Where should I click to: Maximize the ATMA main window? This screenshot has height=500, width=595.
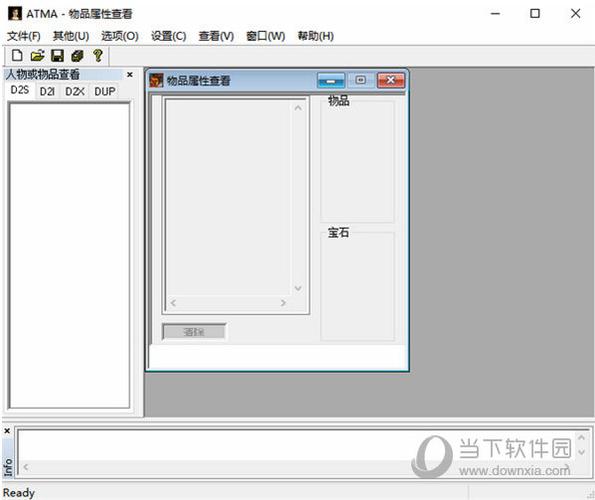pos(535,14)
